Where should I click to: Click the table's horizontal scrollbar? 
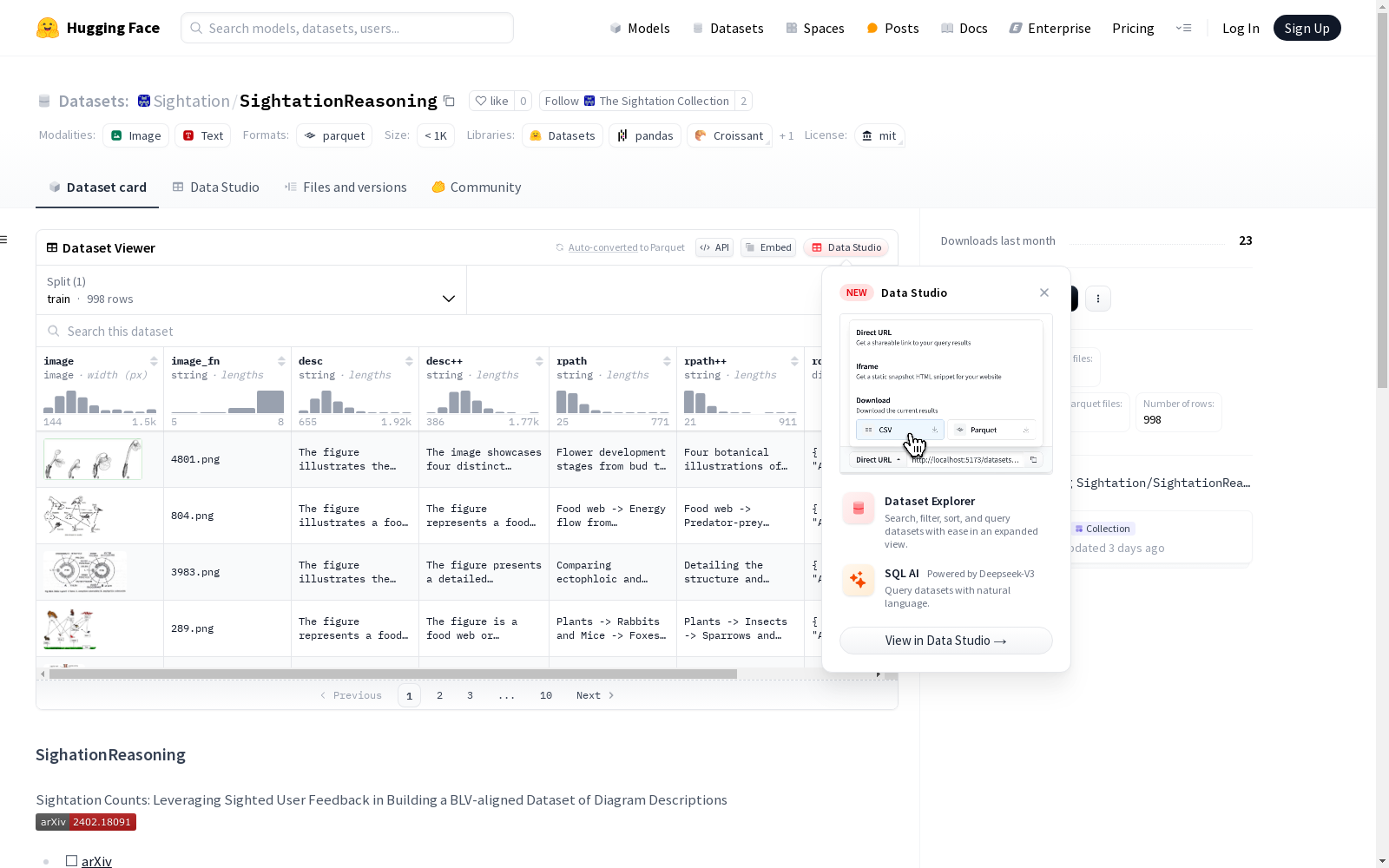pos(393,674)
